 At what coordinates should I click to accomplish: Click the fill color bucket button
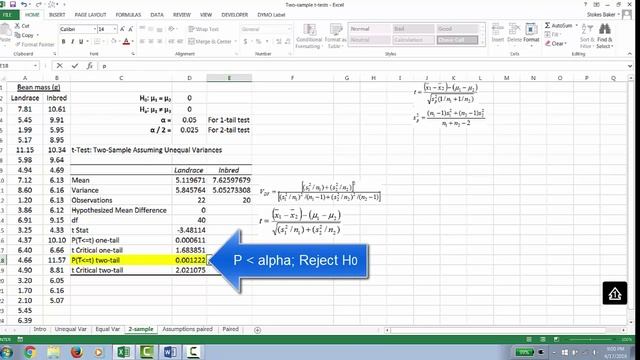tap(113, 41)
